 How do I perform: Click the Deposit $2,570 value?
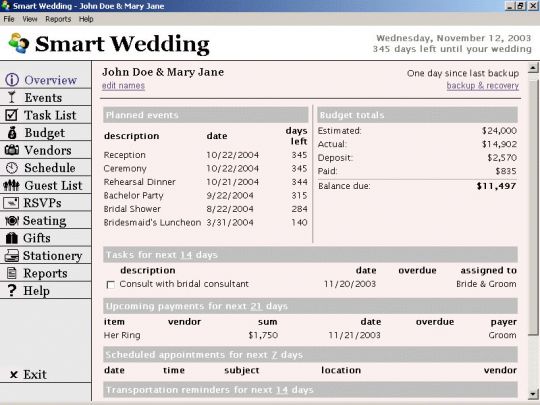pos(502,157)
